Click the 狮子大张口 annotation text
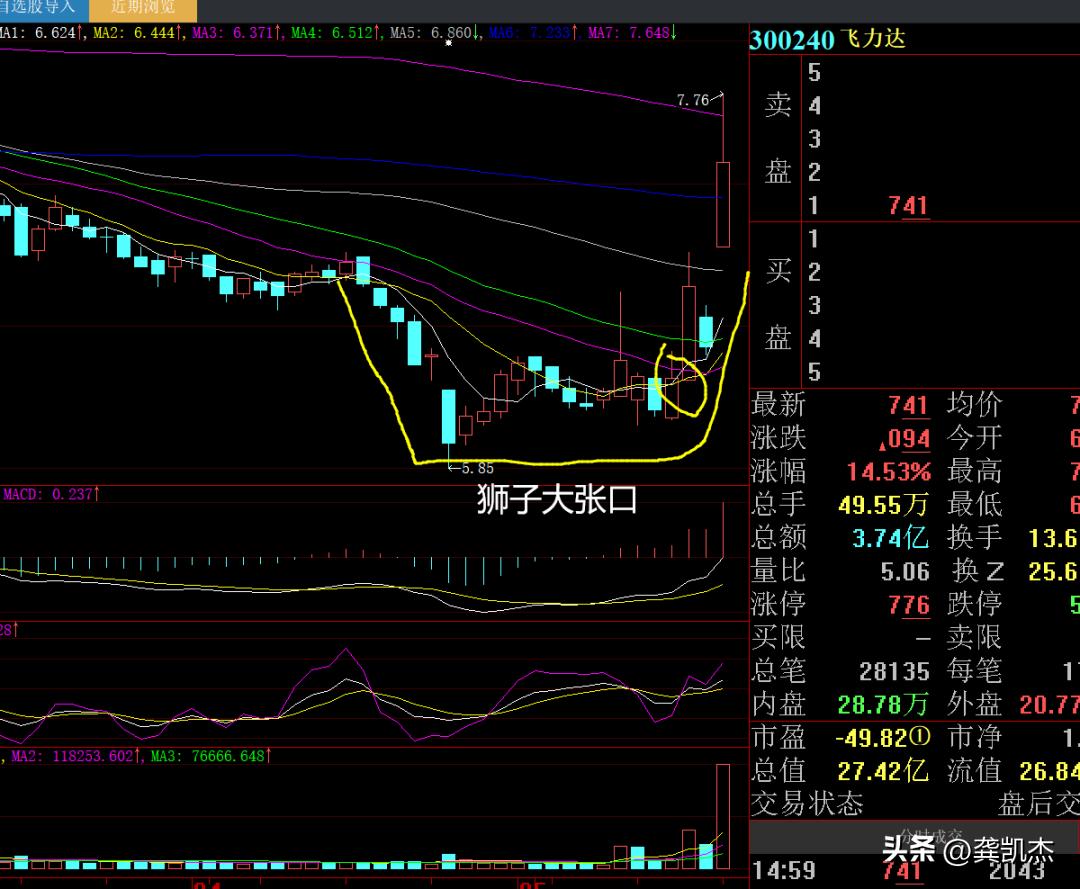This screenshot has width=1080, height=889. (x=557, y=499)
